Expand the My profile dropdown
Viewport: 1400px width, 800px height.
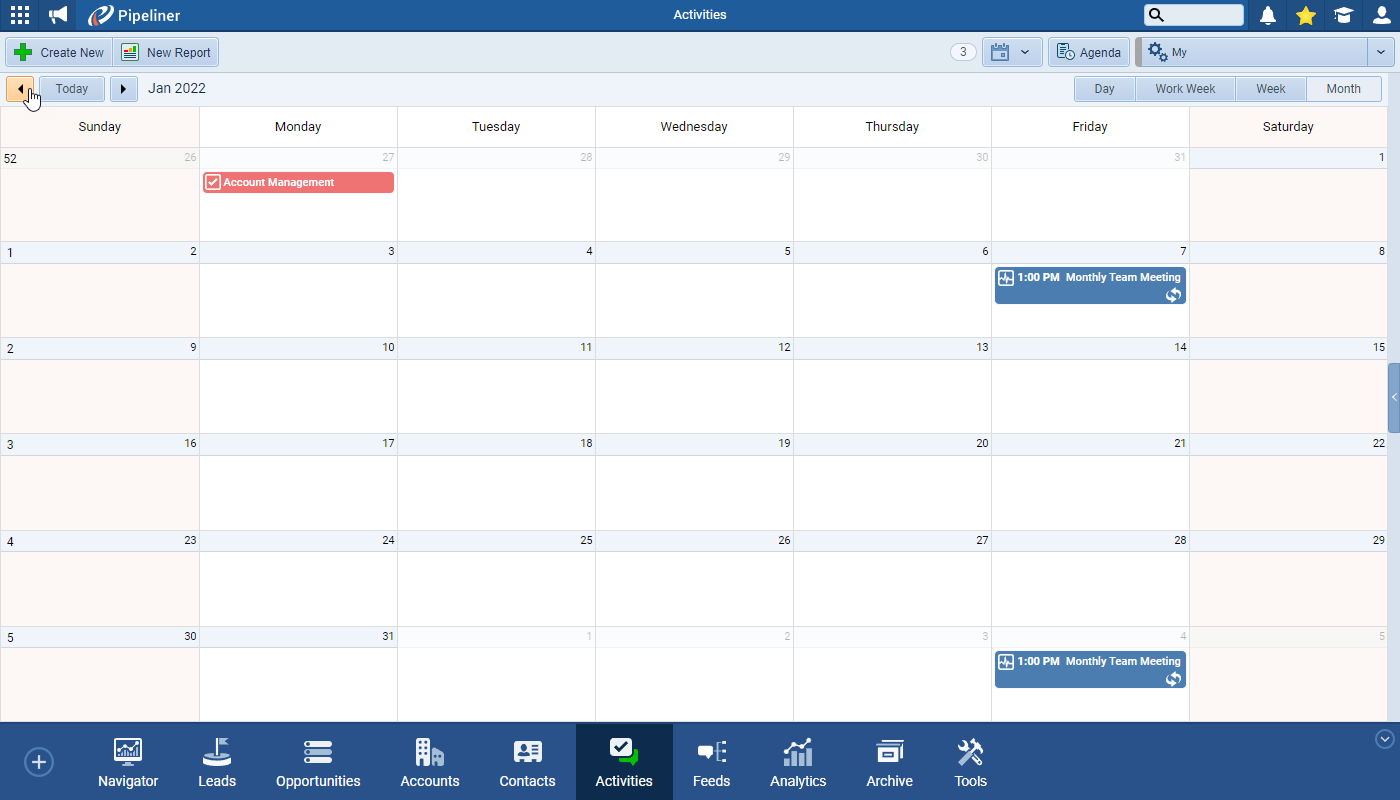pyautogui.click(x=1379, y=51)
